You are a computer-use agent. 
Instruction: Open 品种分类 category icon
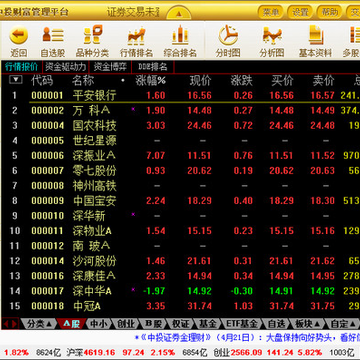[x=93, y=35]
